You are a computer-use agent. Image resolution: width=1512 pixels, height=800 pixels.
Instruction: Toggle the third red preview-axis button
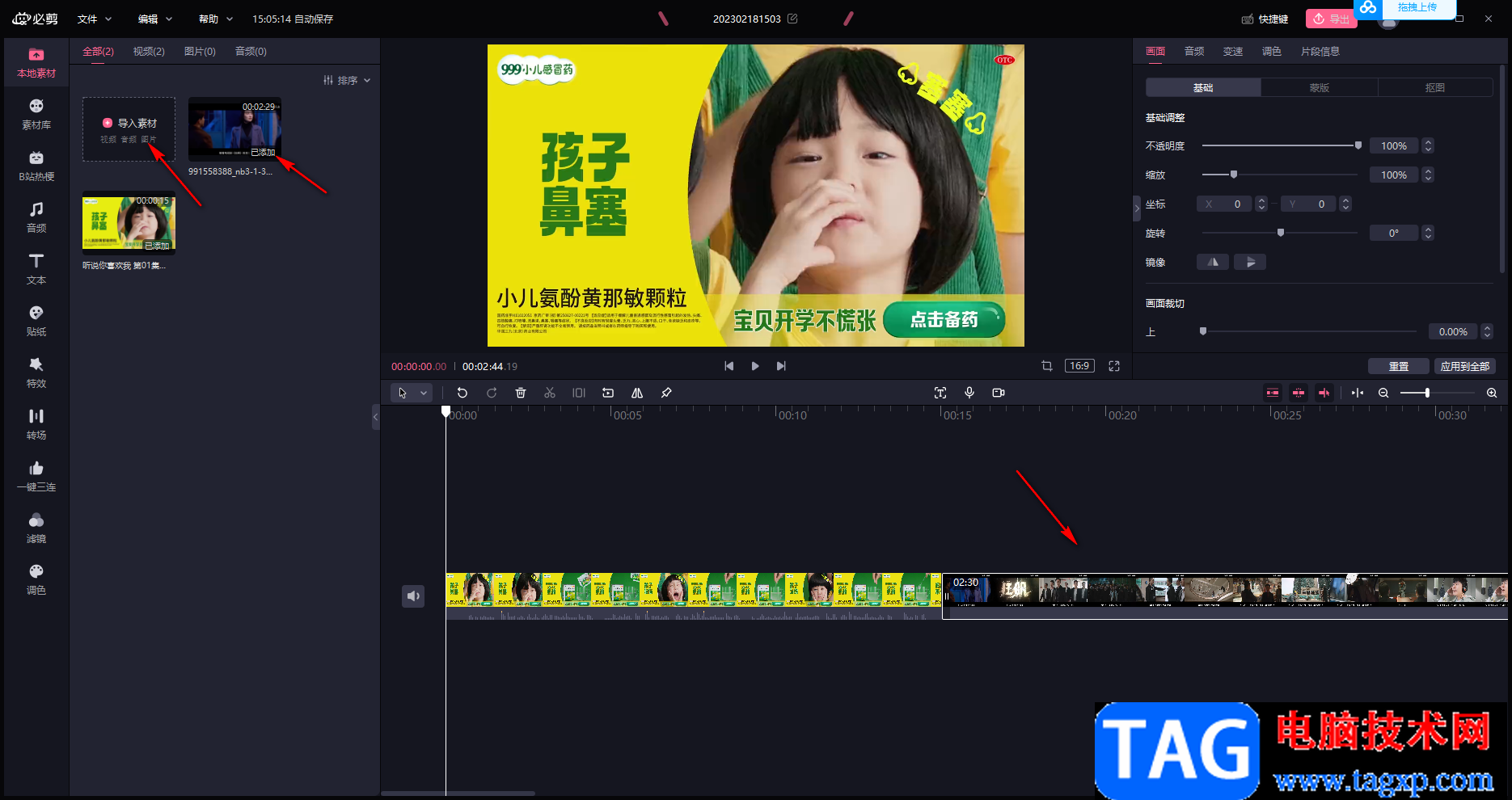coord(1324,393)
